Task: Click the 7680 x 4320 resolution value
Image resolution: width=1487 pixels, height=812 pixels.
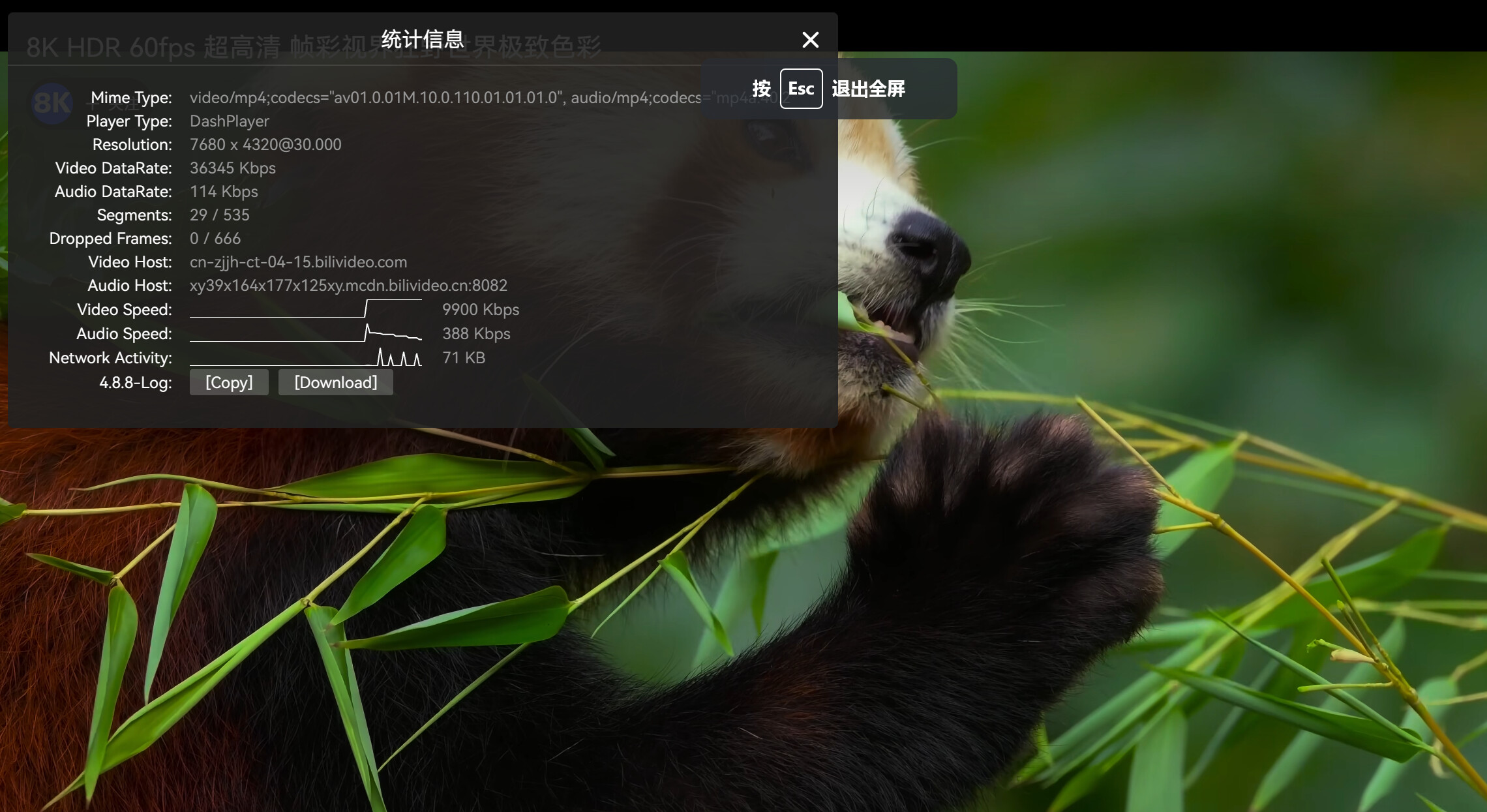Action: tap(265, 145)
